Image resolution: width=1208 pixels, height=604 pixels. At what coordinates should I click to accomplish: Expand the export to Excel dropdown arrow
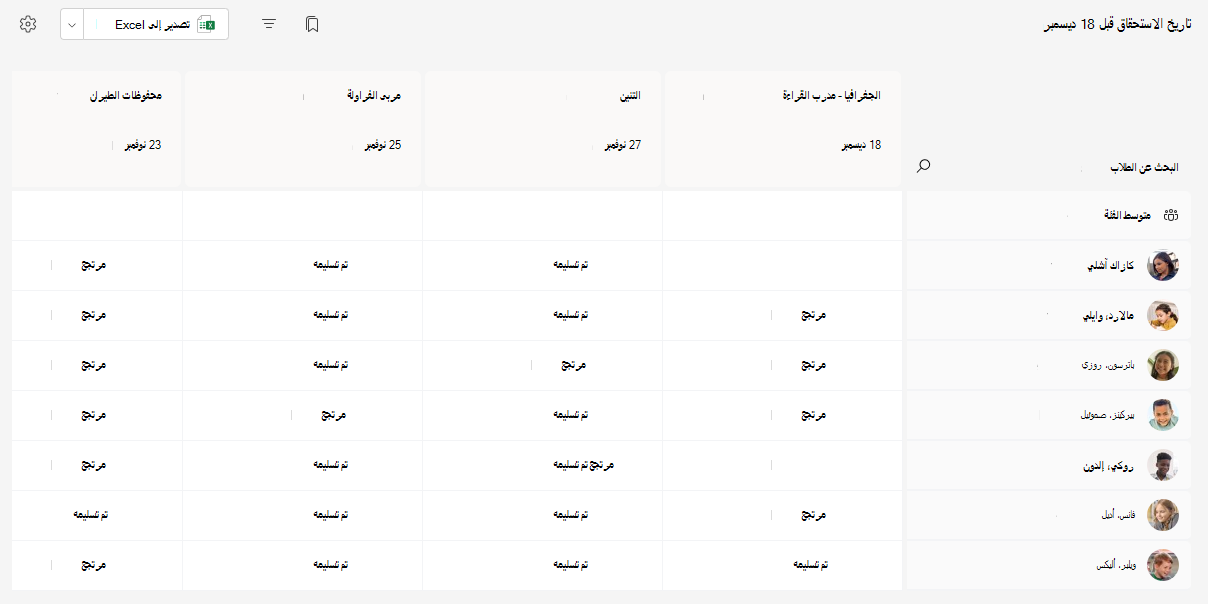tap(72, 24)
